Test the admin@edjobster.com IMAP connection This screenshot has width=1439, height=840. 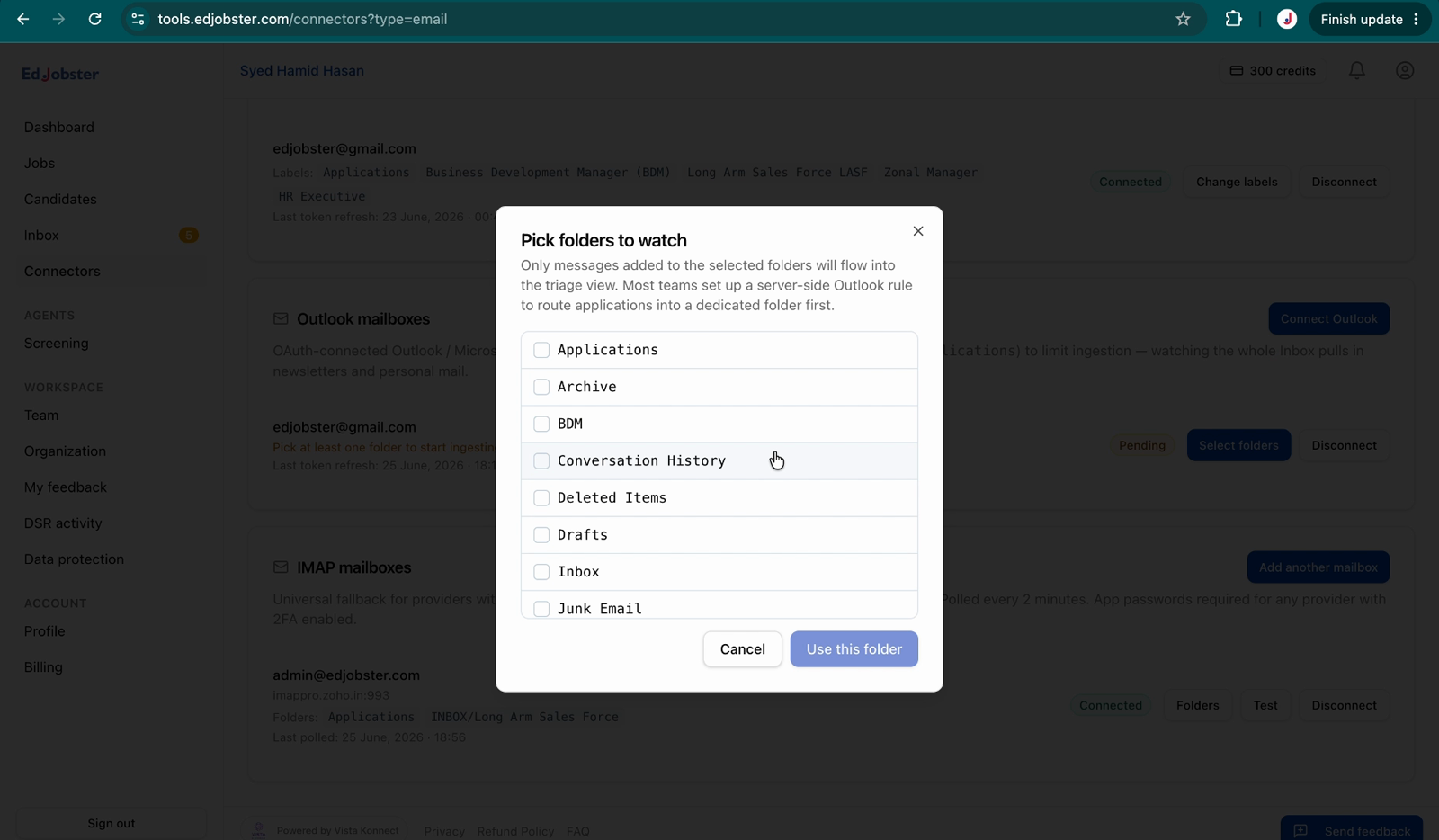pos(1265,705)
